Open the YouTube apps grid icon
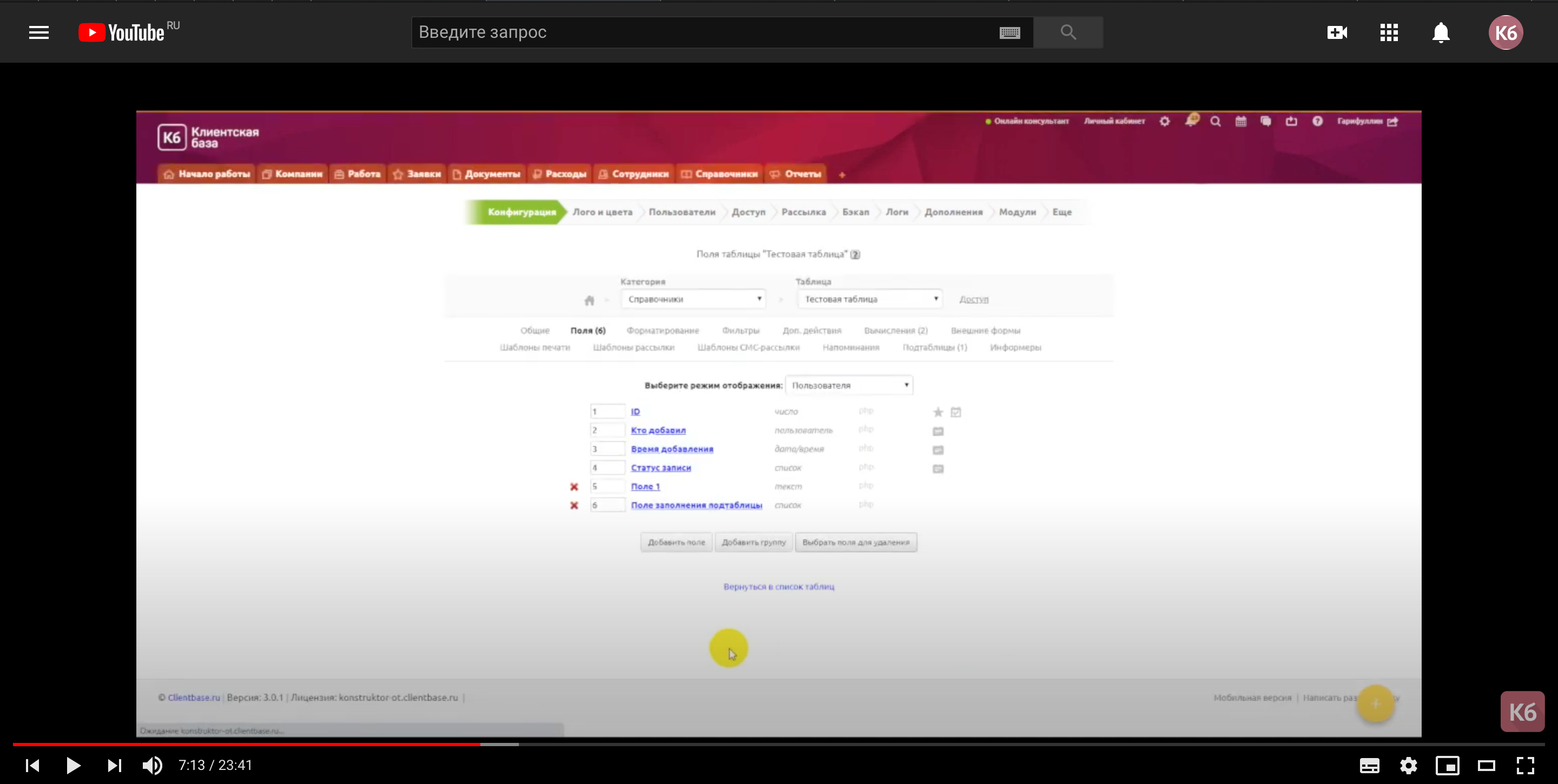 click(1389, 32)
